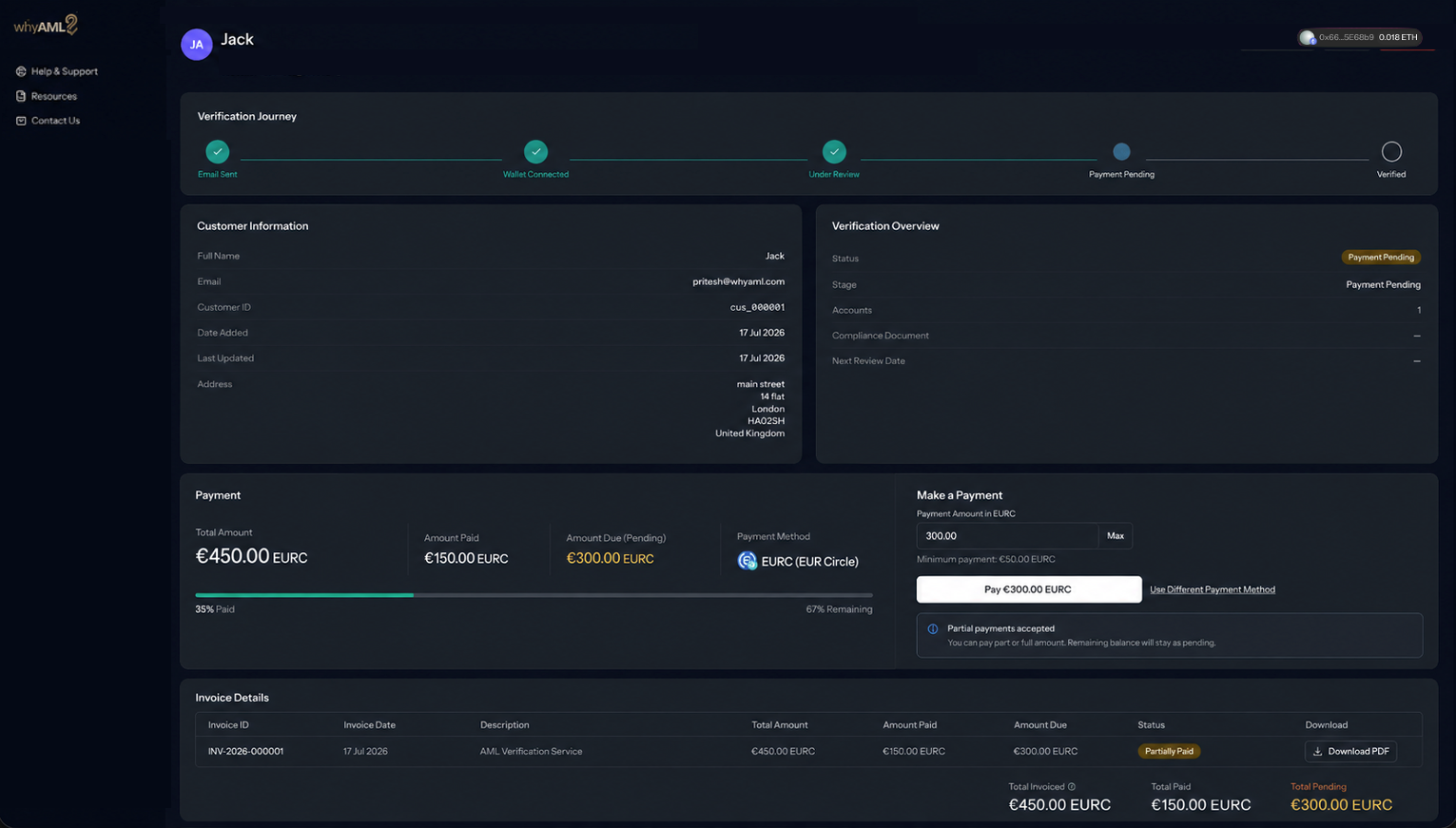The height and width of the screenshot is (828, 1456).
Task: Click the Wallet Connected checkmark step
Action: tap(536, 151)
